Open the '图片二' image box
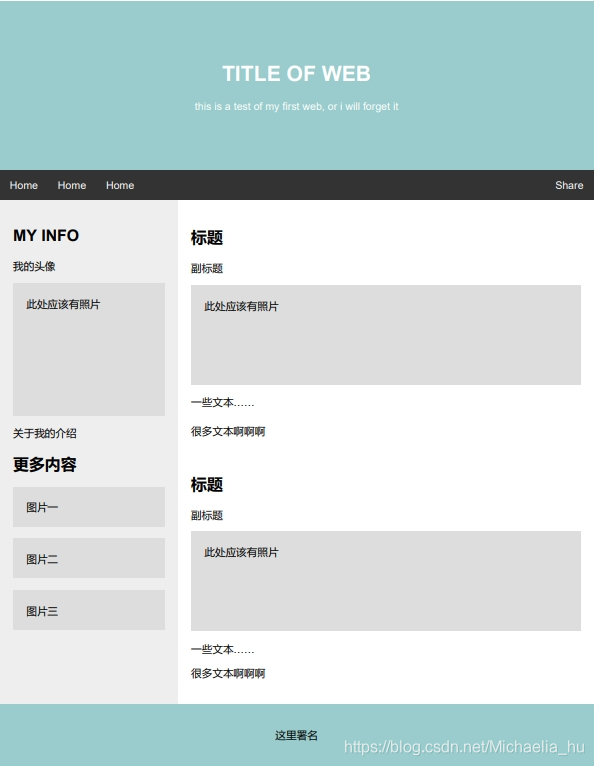This screenshot has width=594, height=766. point(89,558)
